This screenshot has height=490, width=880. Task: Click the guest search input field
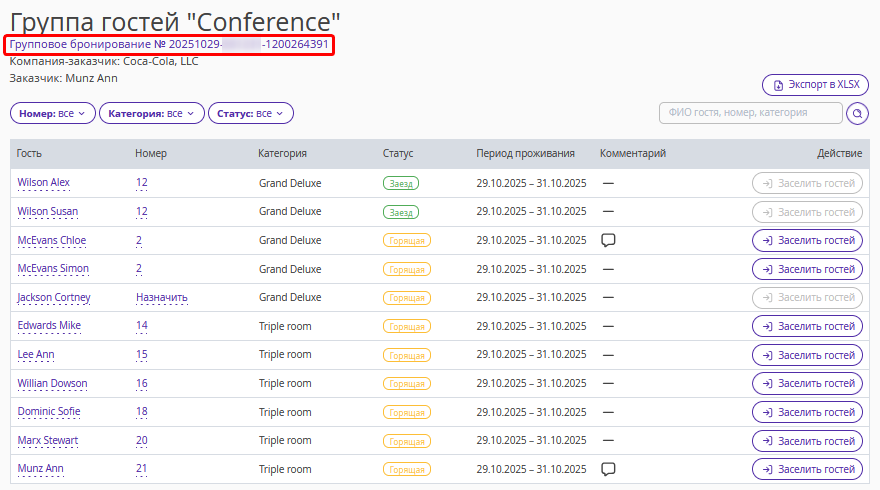750,113
